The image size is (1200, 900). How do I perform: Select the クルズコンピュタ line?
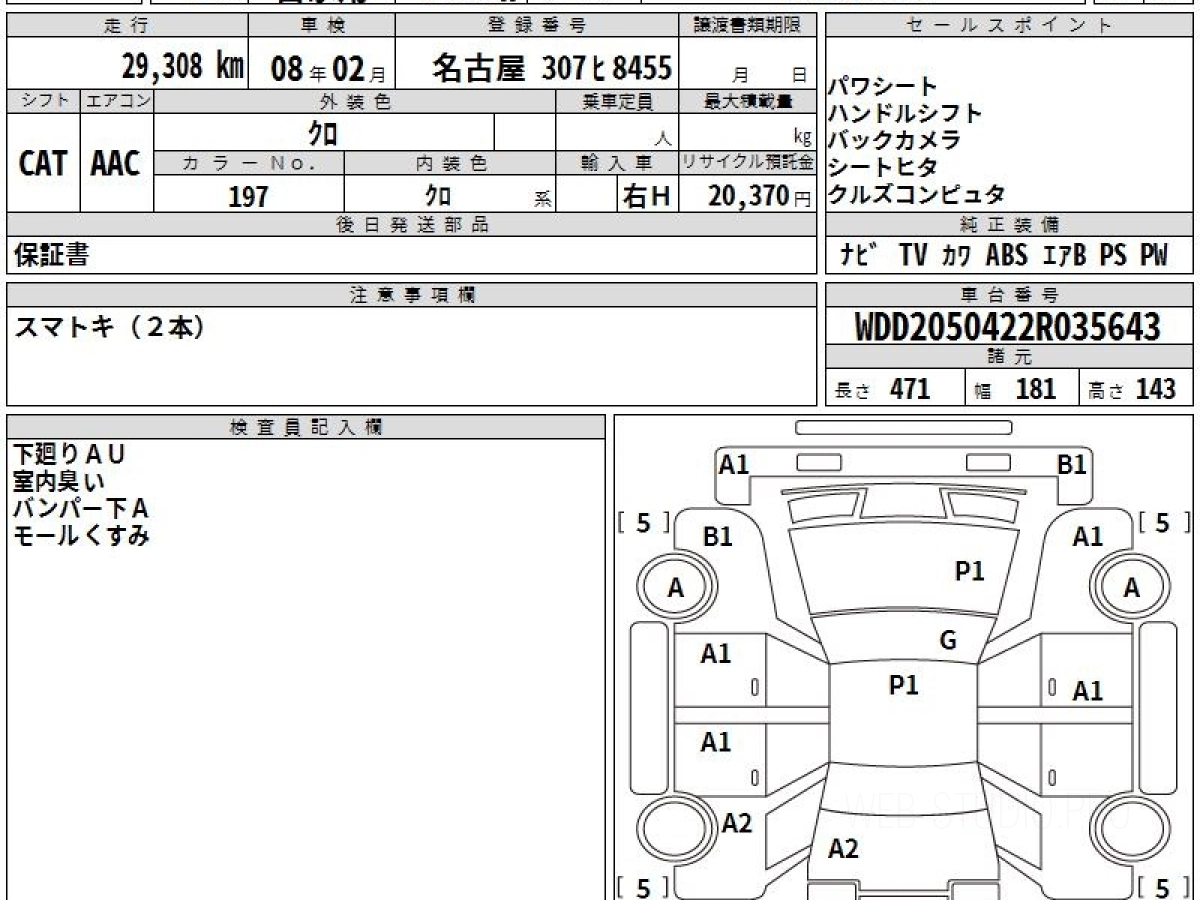tap(916, 195)
